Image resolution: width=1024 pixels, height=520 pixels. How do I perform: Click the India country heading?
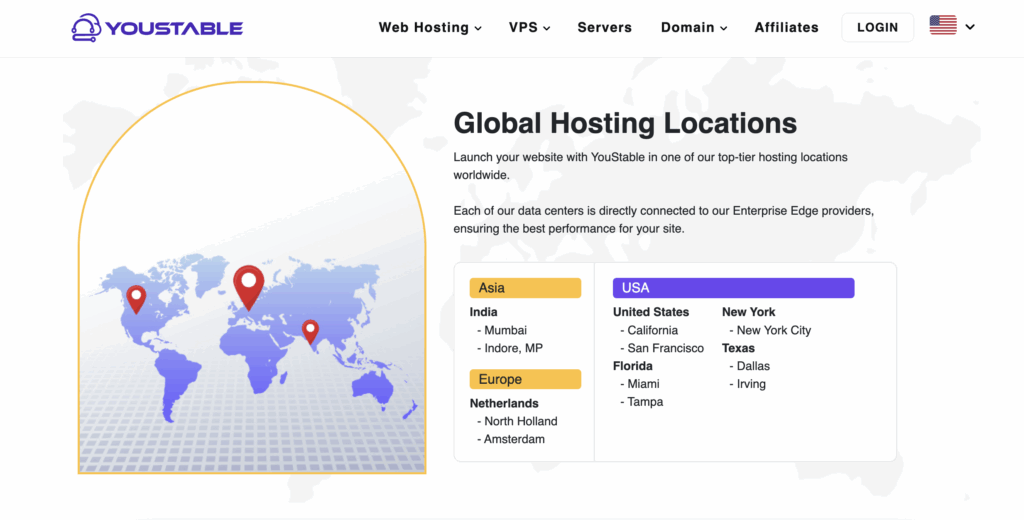click(x=483, y=312)
